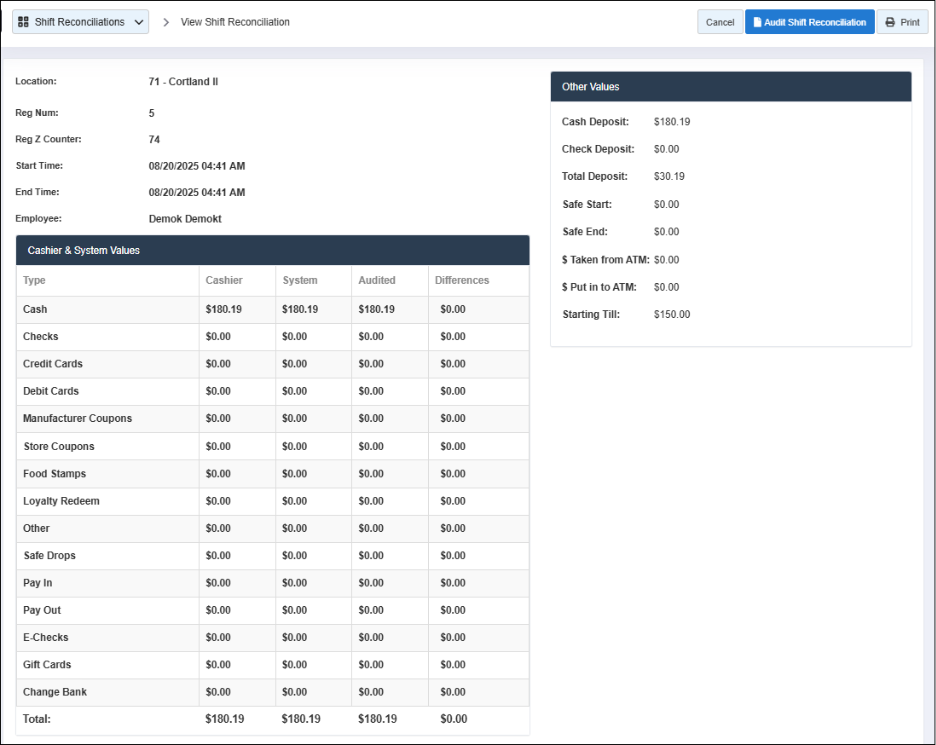Select the Gift Cards row label
Screen dimensions: 936x745
click(48, 665)
